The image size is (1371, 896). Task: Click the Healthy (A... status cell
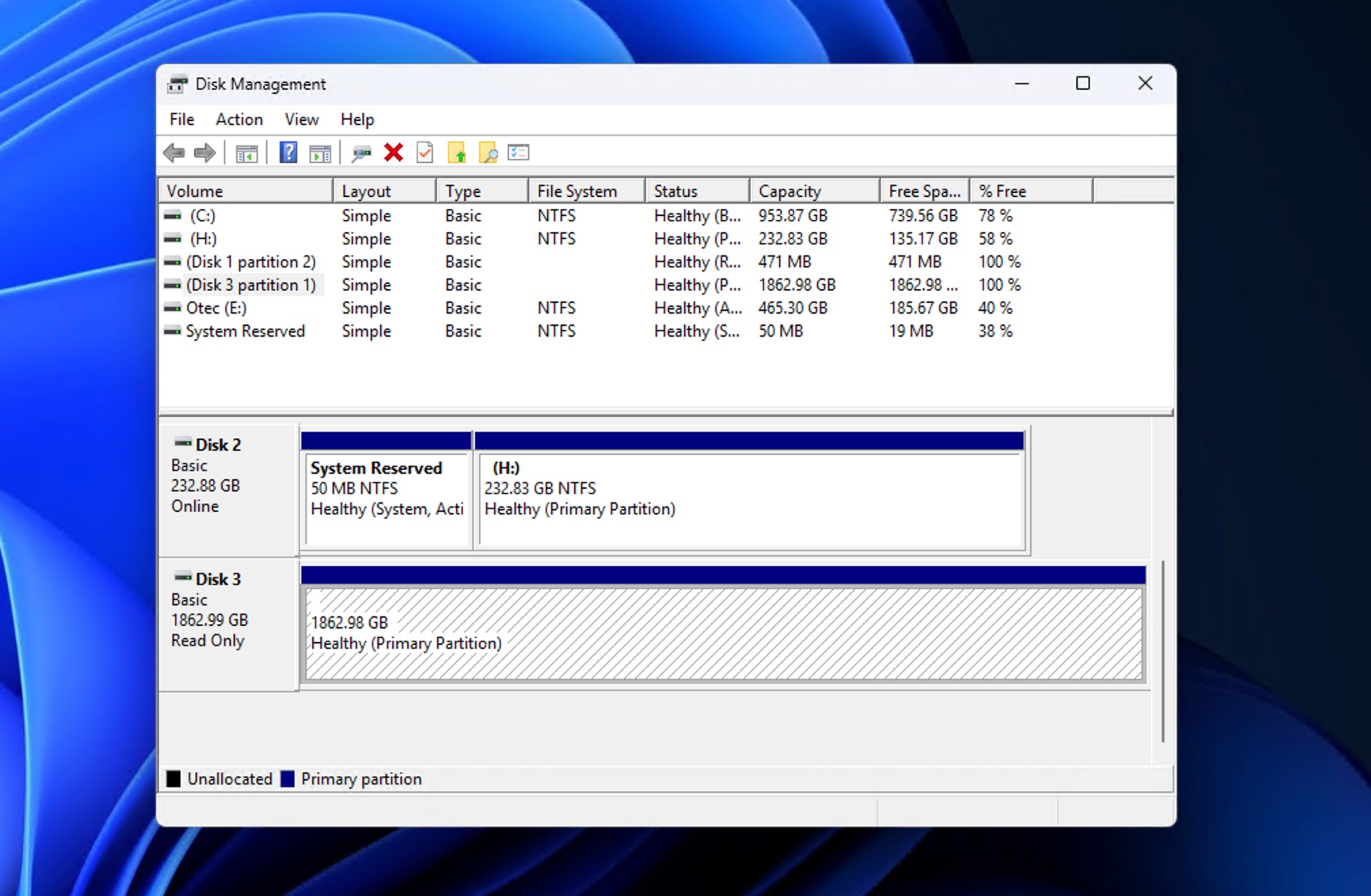point(698,308)
